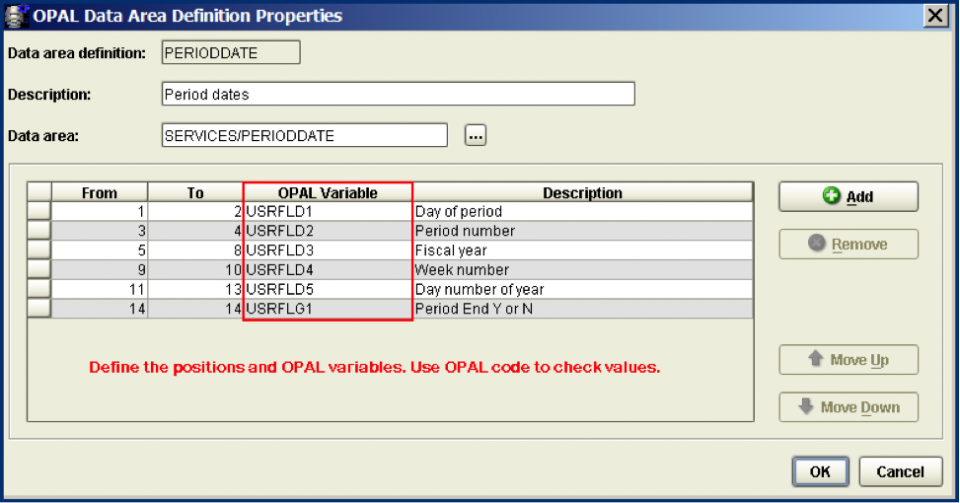Viewport: 960px width, 503px height.
Task: Open the data area browse ellipsis button
Action: pyautogui.click(x=476, y=135)
